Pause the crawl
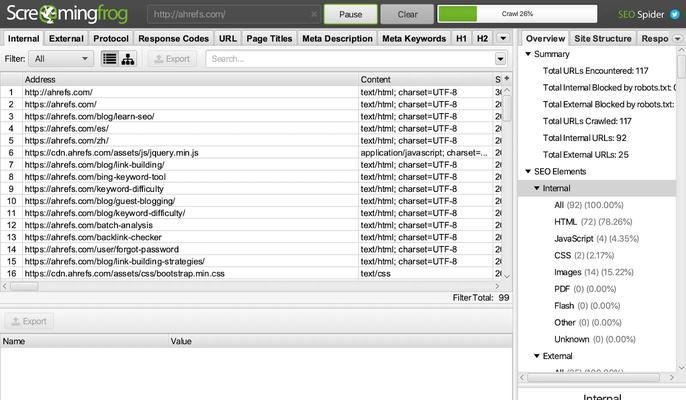Image resolution: width=686 pixels, height=400 pixels. coord(350,14)
